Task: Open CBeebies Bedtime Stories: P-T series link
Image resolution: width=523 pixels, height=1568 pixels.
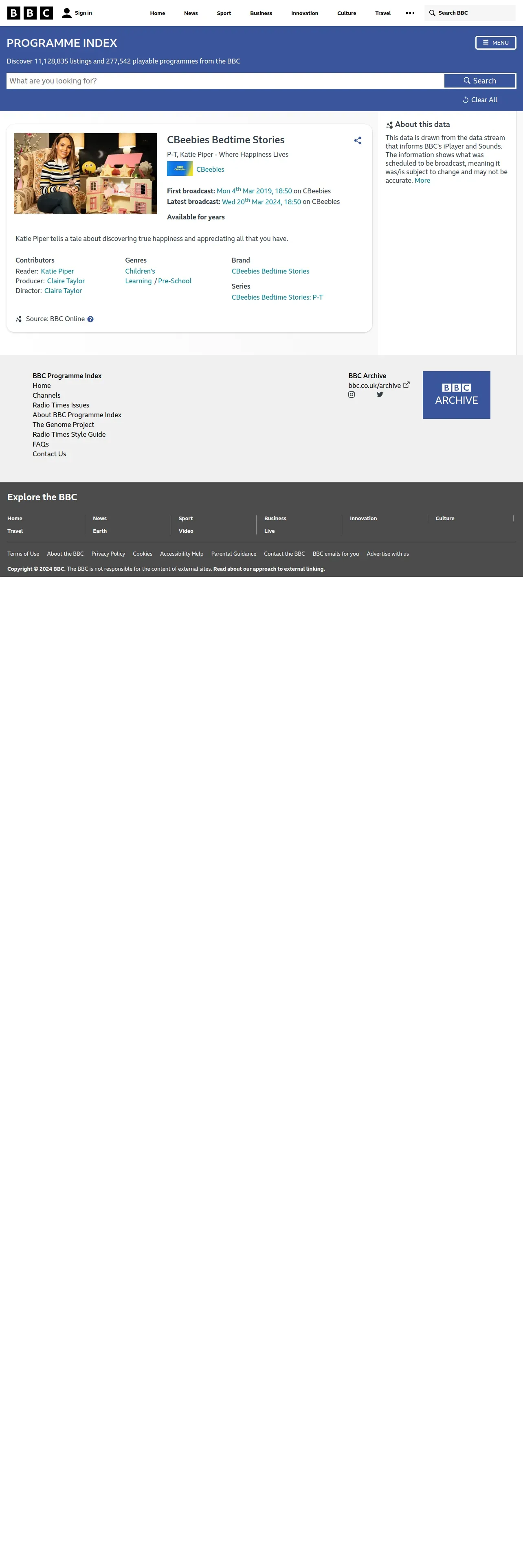Action: (x=277, y=298)
